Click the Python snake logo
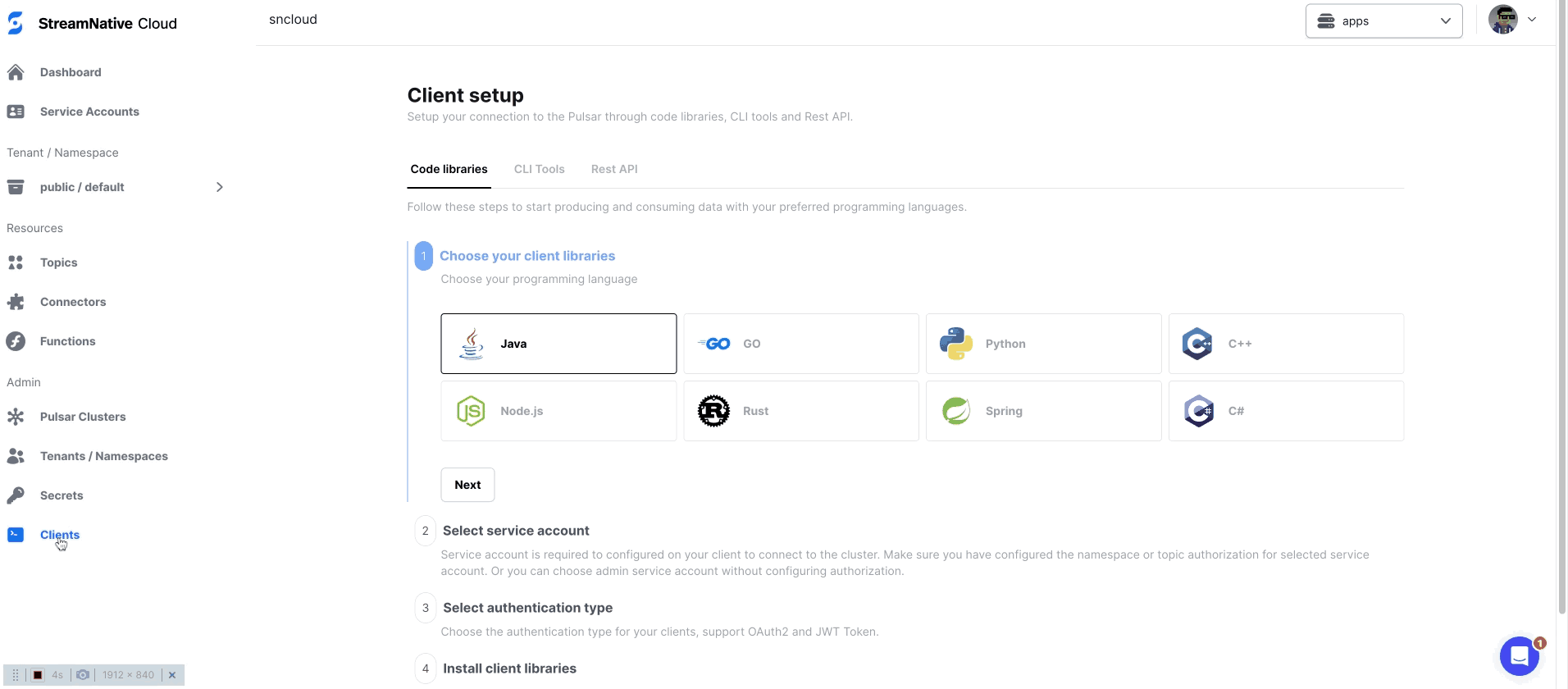The width and height of the screenshot is (1568, 689). click(x=956, y=344)
